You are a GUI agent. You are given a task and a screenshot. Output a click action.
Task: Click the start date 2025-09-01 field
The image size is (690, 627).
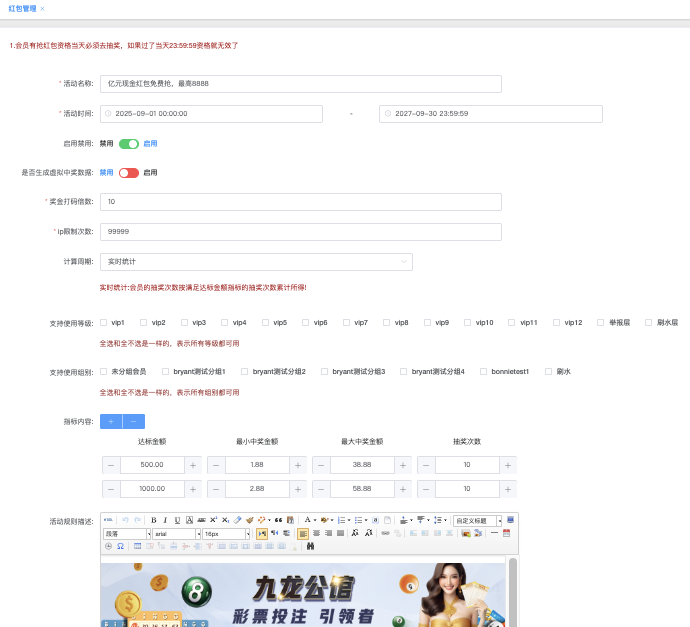[211, 114]
